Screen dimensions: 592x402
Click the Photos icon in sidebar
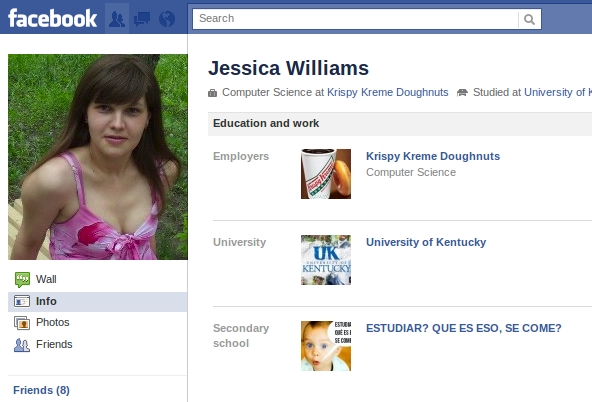[22, 323]
